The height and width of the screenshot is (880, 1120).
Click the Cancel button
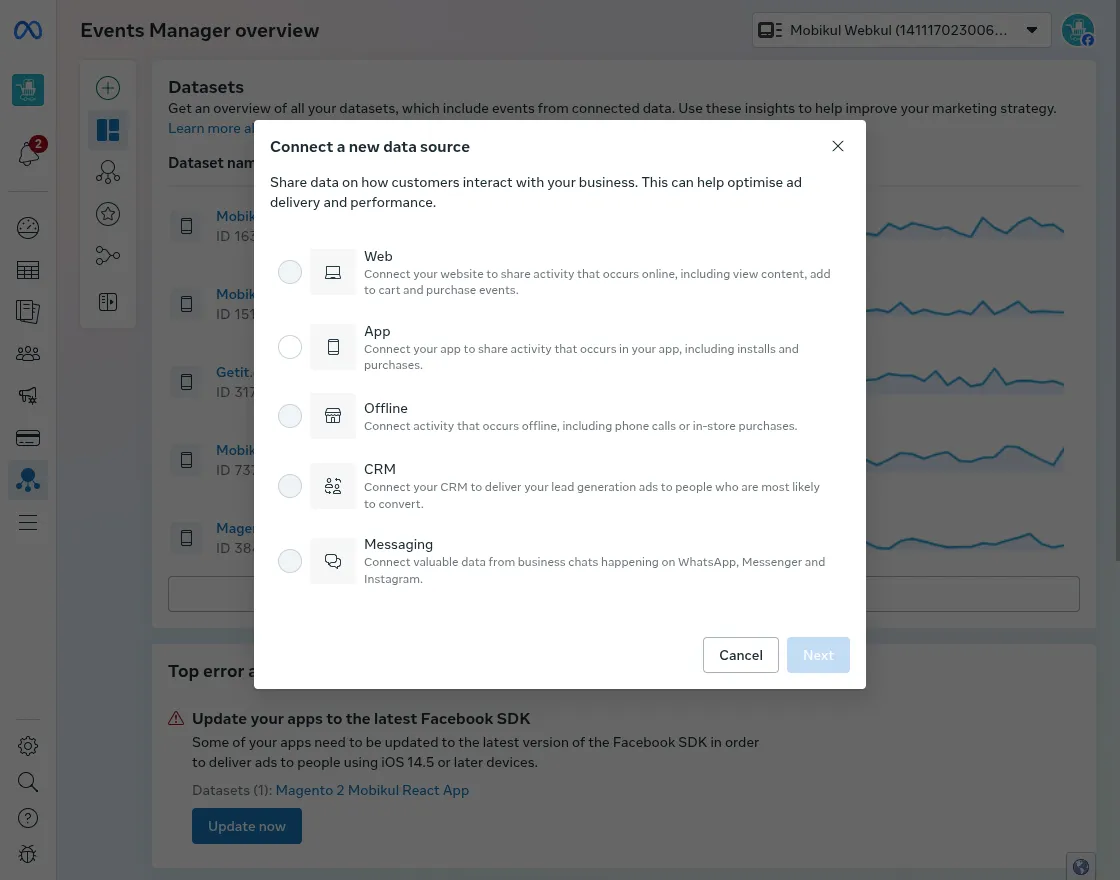741,655
